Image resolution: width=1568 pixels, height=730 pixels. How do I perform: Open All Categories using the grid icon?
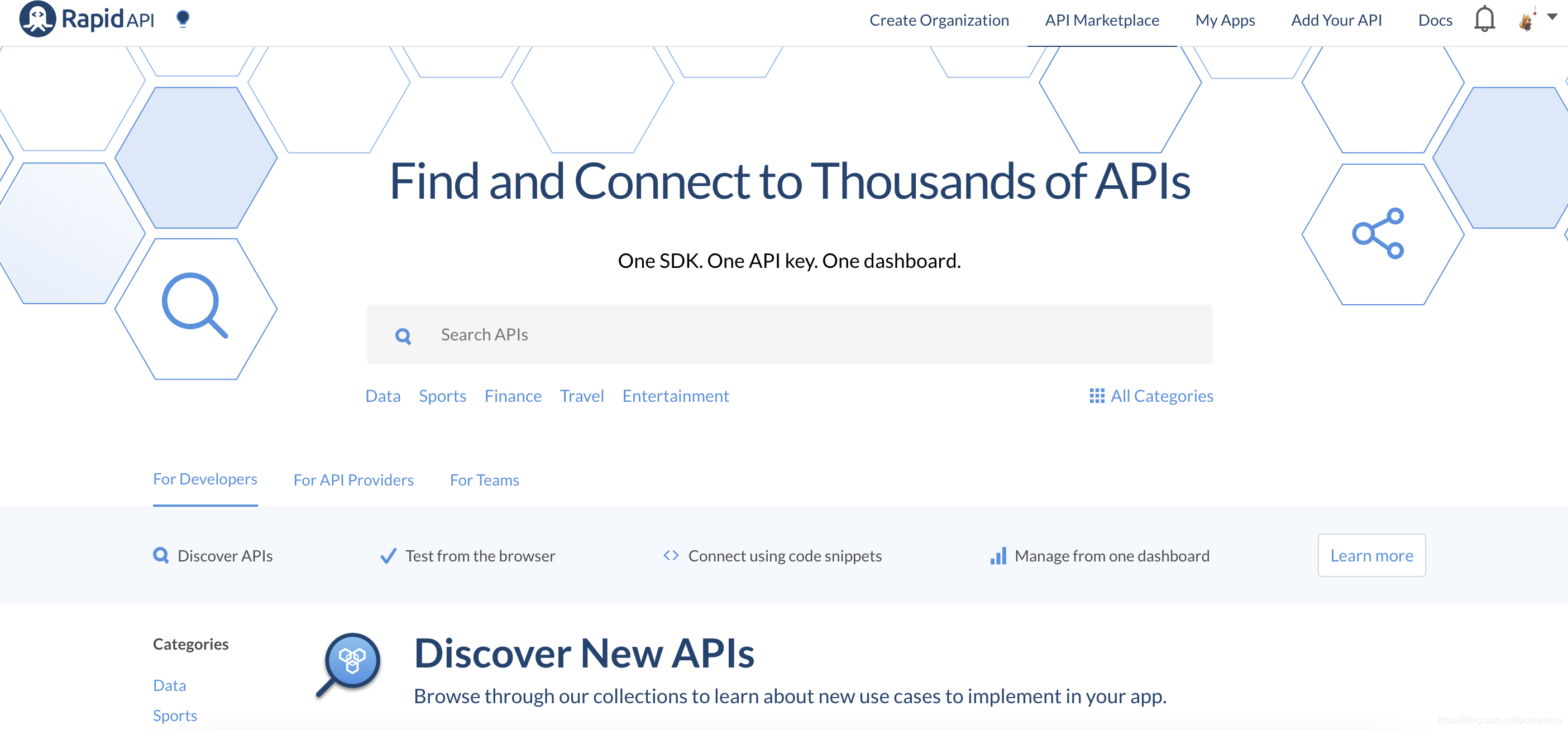coord(1097,396)
